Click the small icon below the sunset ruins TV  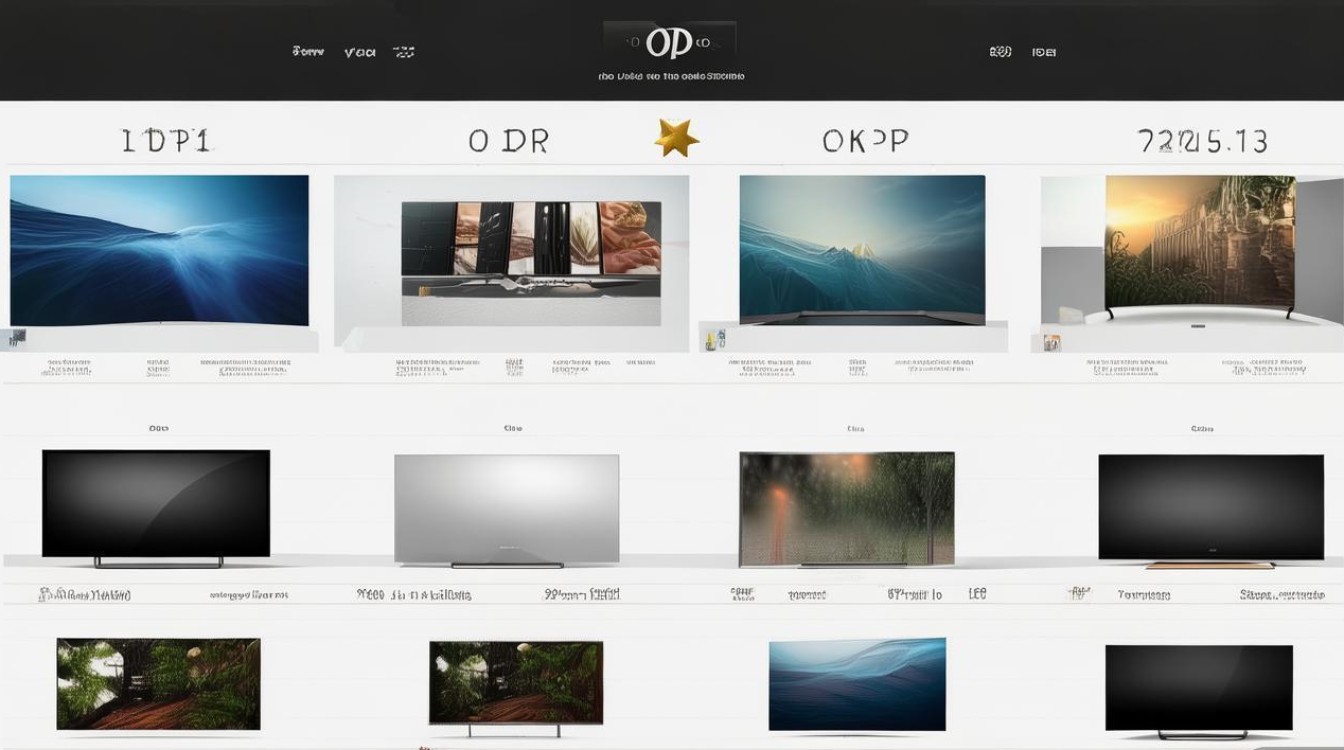1052,342
